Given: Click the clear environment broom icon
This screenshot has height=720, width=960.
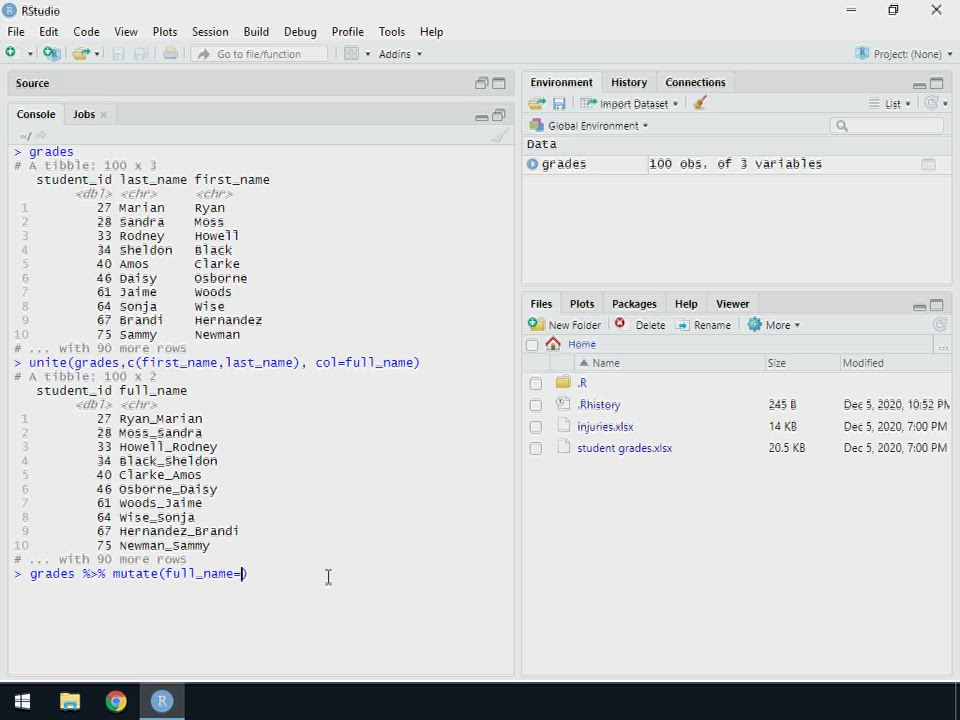Looking at the screenshot, I should click(700, 103).
